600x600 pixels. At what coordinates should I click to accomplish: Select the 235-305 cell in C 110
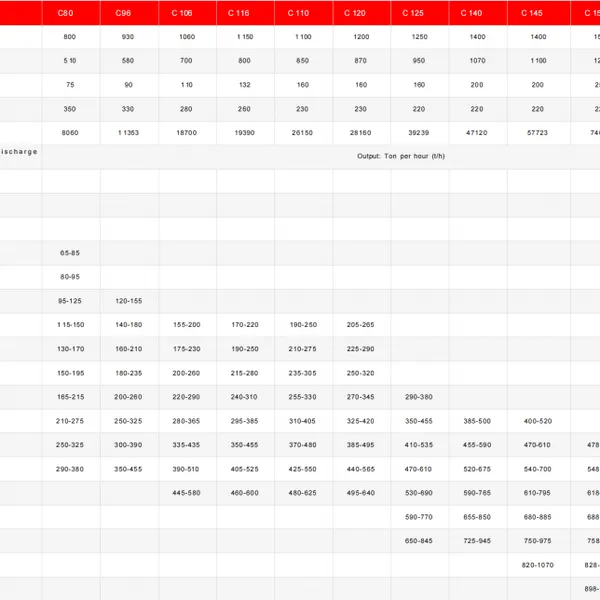302,373
